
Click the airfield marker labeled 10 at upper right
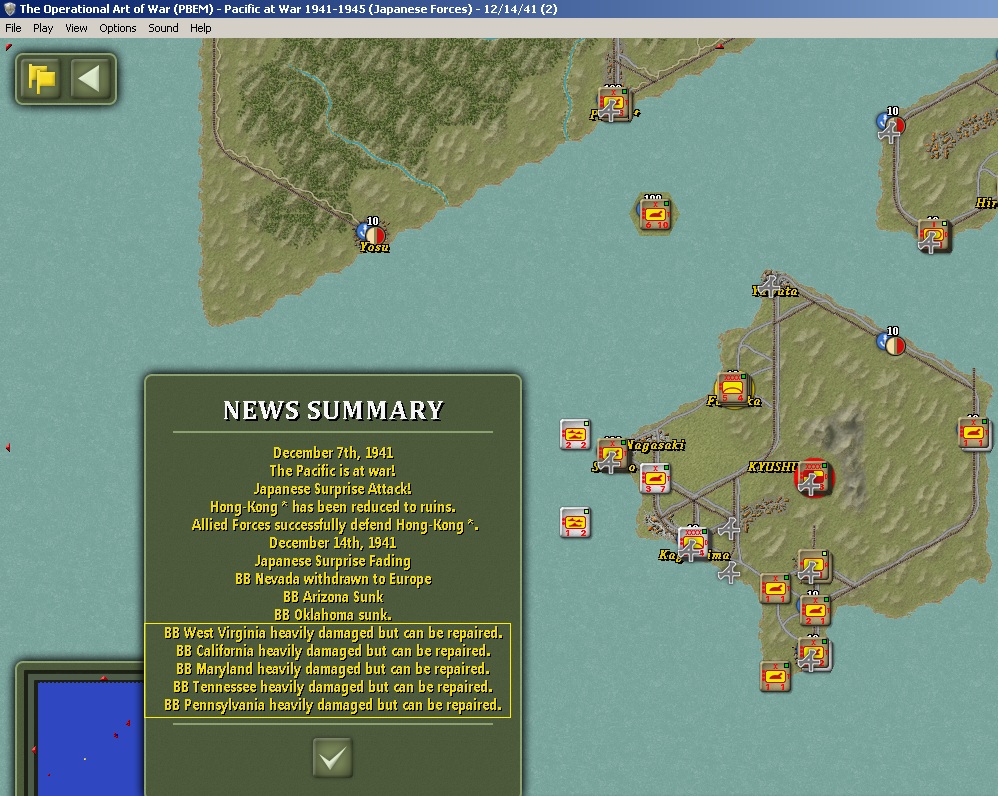[x=890, y=126]
